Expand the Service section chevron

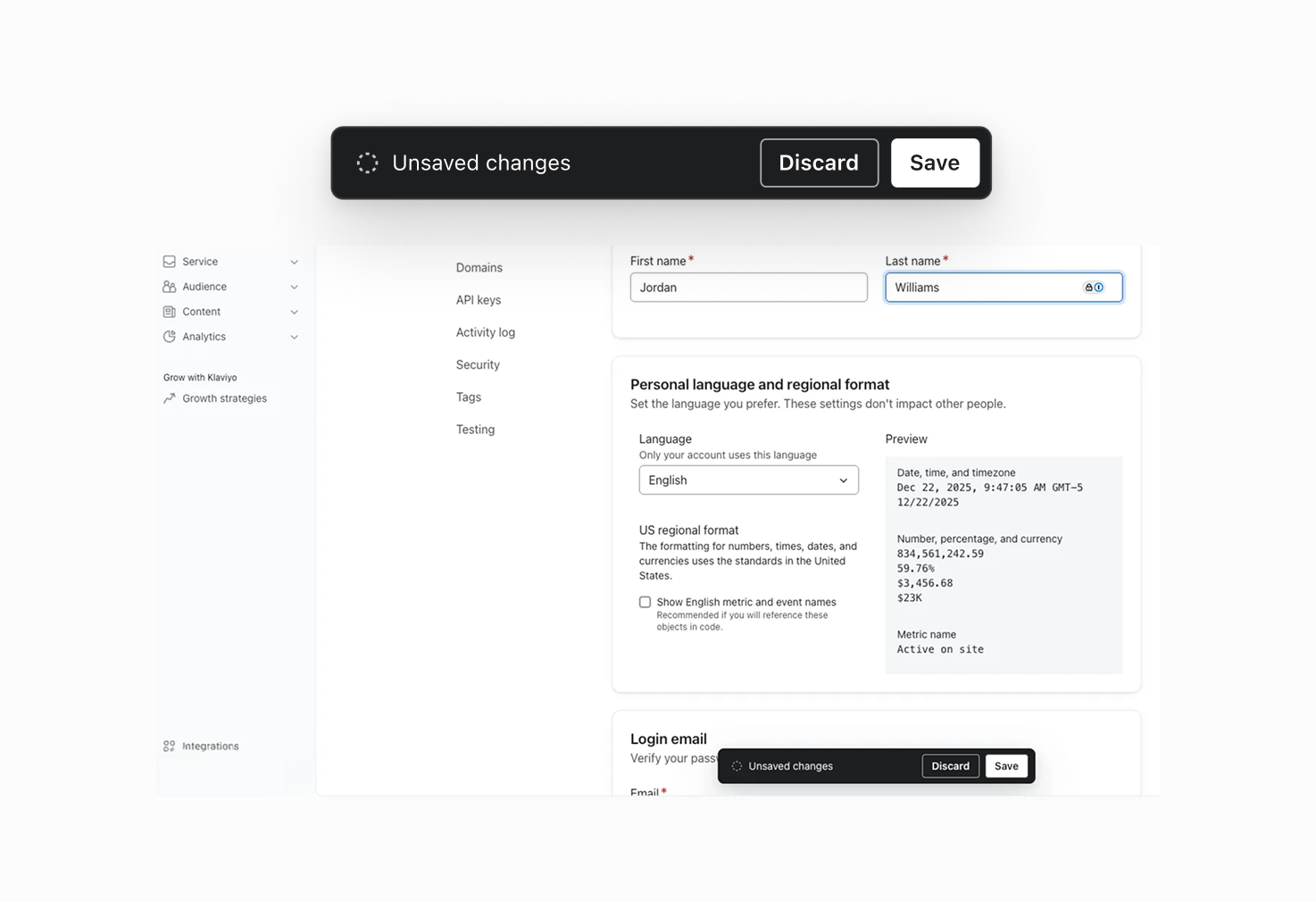295,262
